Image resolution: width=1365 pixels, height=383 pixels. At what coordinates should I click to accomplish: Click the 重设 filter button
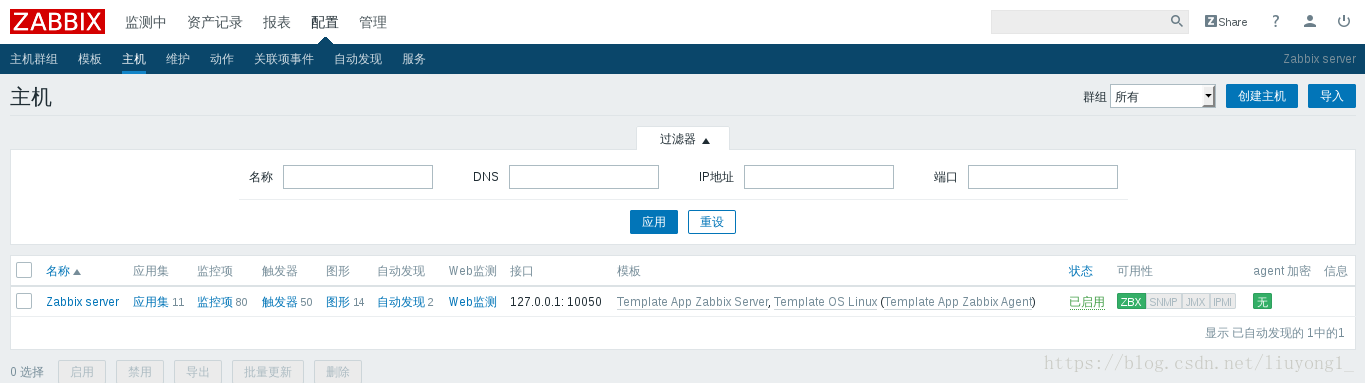(712, 222)
